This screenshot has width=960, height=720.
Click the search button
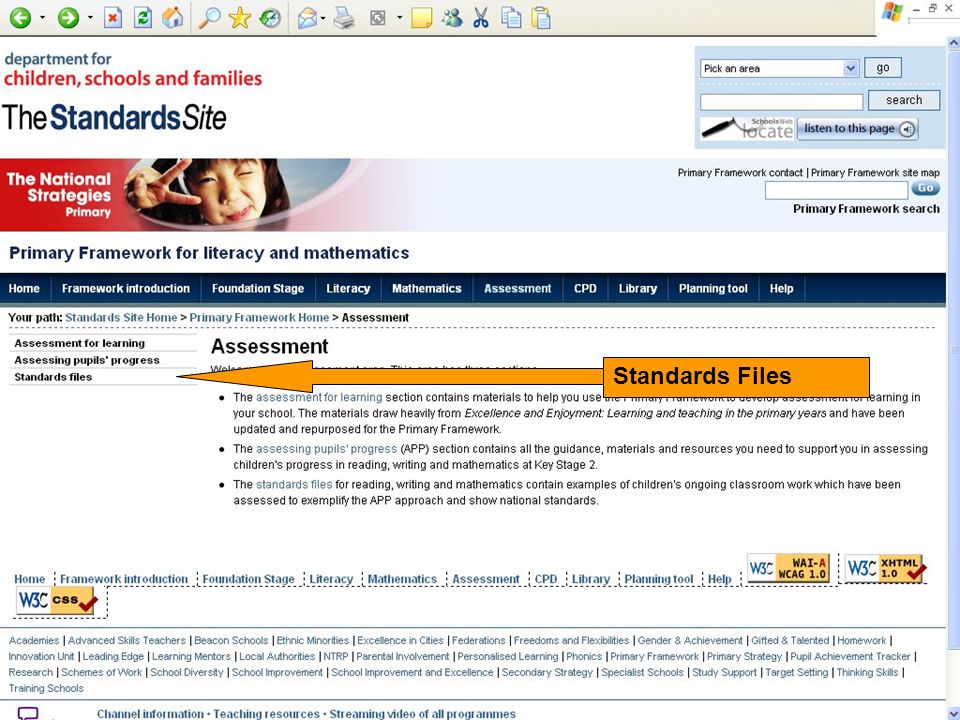click(x=904, y=100)
